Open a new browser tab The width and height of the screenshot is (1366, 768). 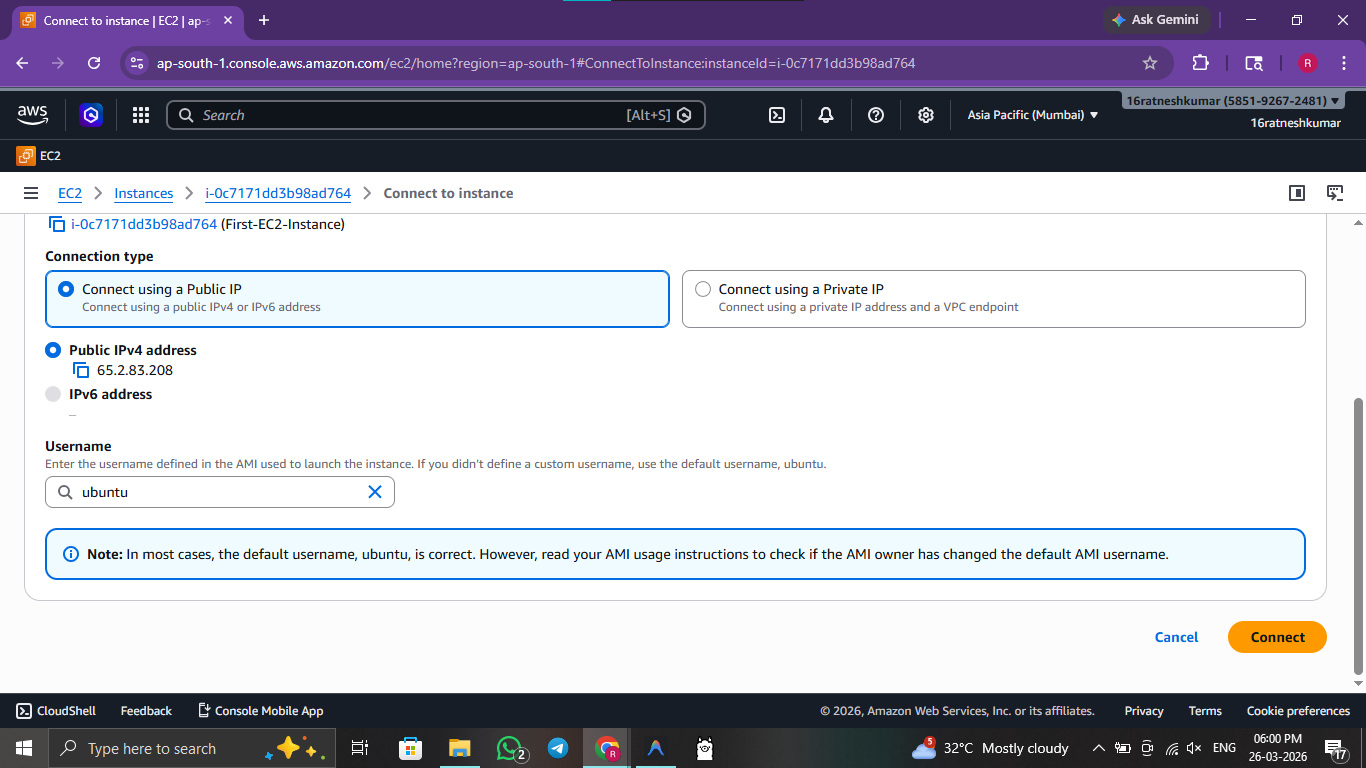coord(264,20)
